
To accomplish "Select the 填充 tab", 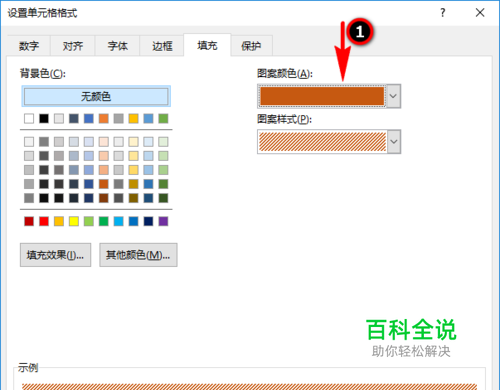I will [x=207, y=45].
